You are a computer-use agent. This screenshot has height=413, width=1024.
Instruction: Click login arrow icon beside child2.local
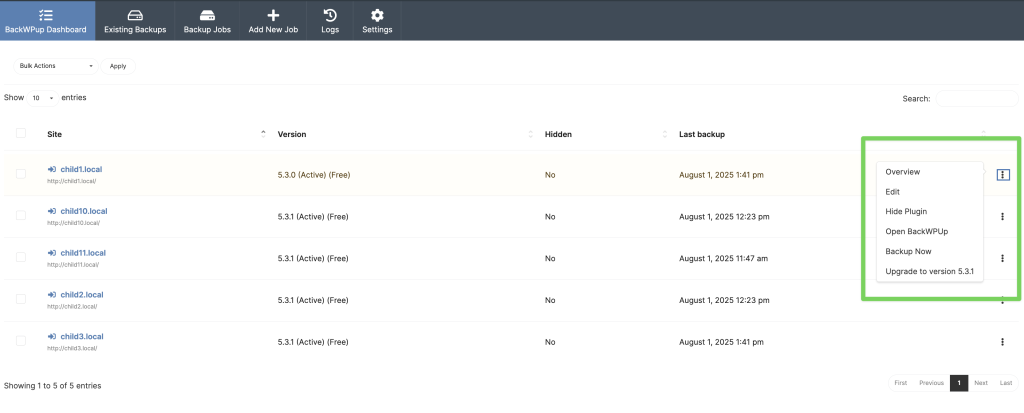tap(52, 295)
